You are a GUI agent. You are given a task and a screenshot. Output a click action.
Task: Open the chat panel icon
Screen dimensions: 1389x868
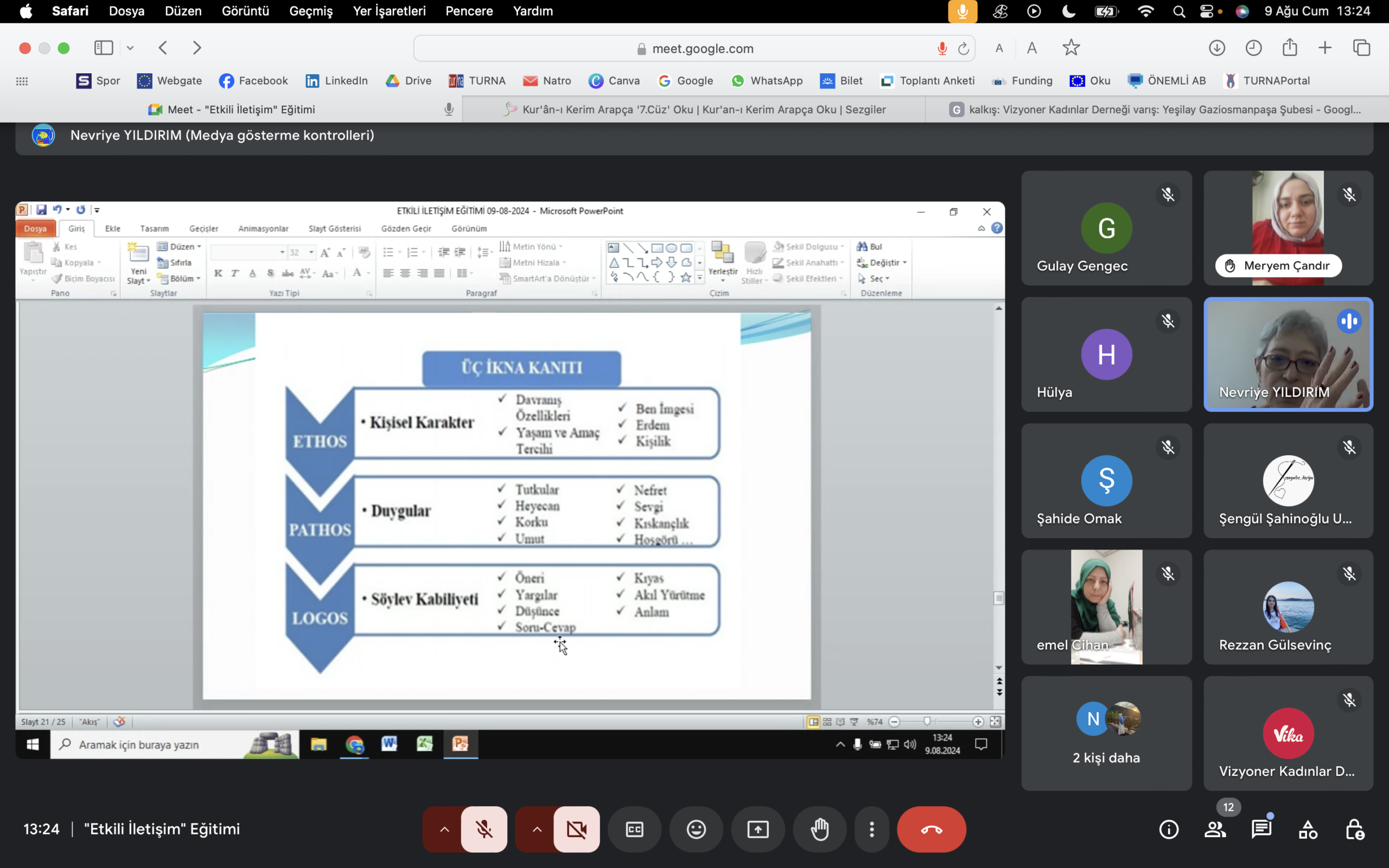coord(1261,829)
